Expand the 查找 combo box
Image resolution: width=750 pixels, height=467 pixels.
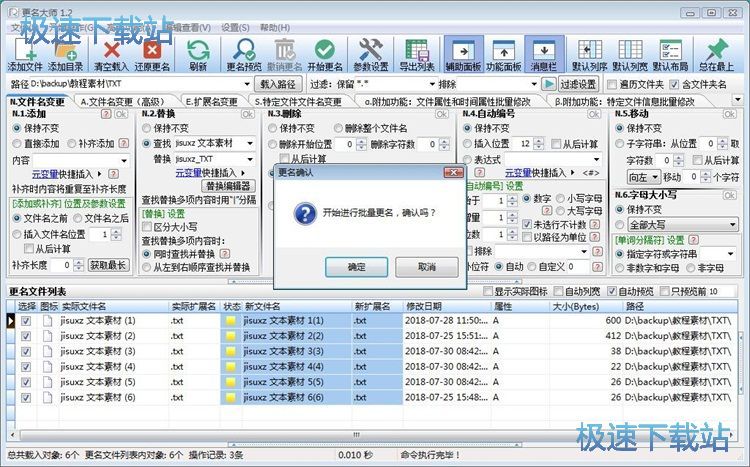coord(250,143)
